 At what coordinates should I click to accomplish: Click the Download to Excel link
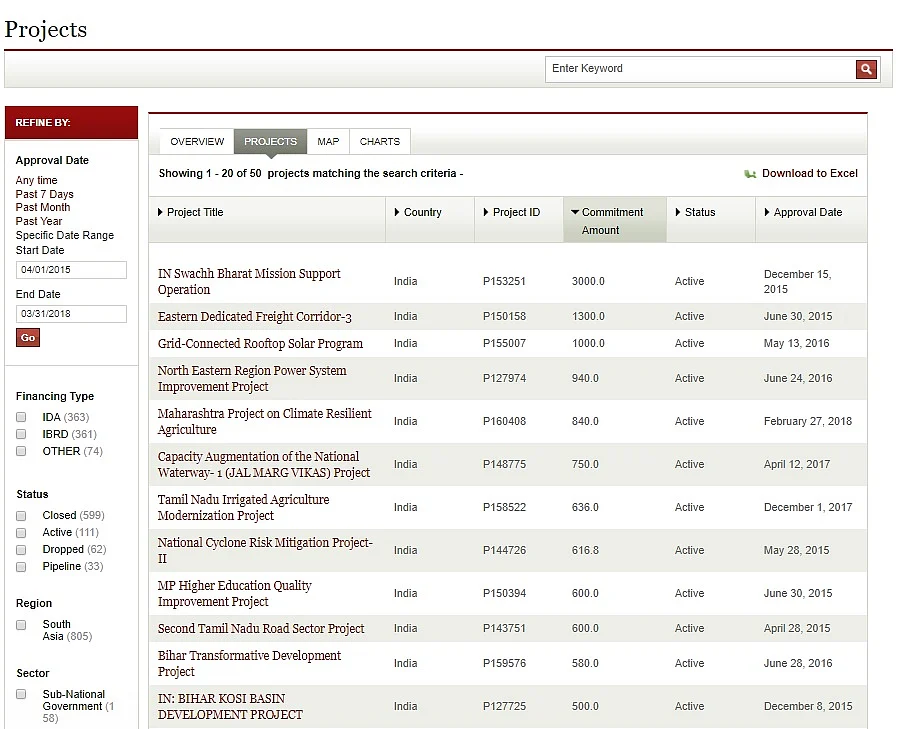pos(809,174)
